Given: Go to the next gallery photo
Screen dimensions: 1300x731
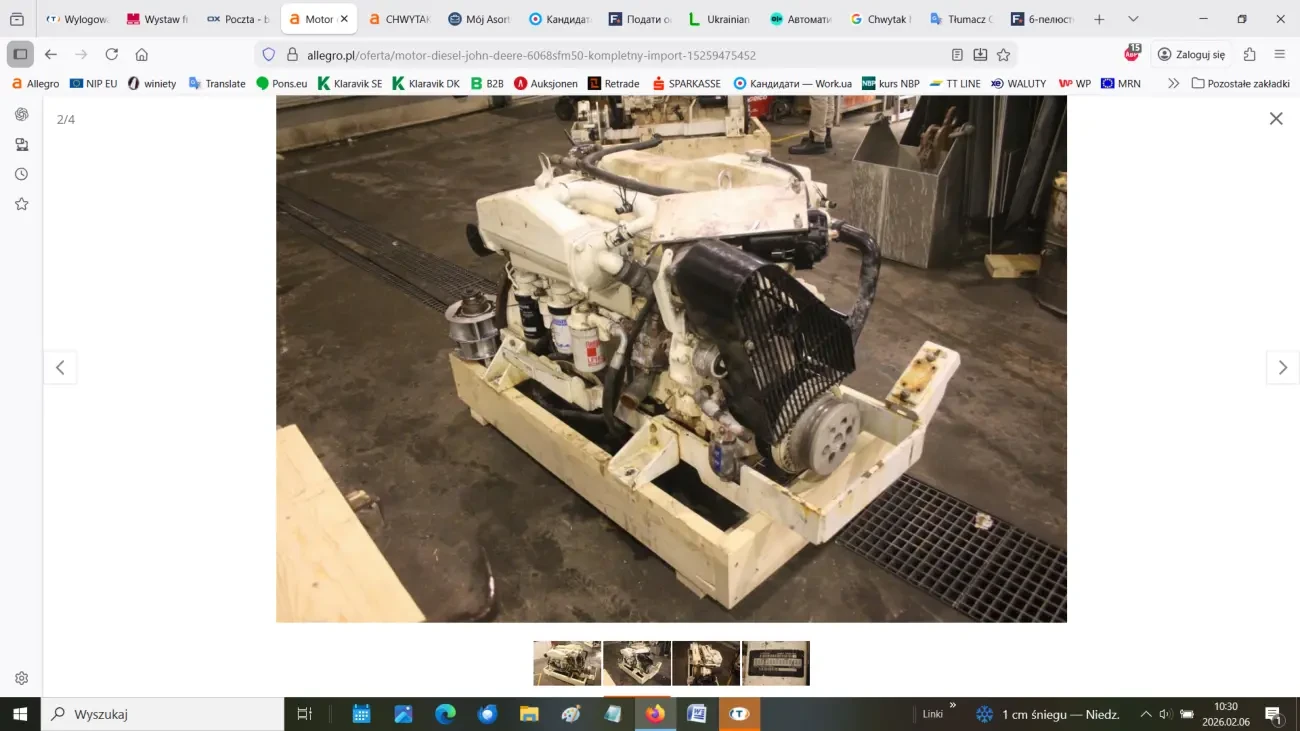Looking at the screenshot, I should [1282, 368].
